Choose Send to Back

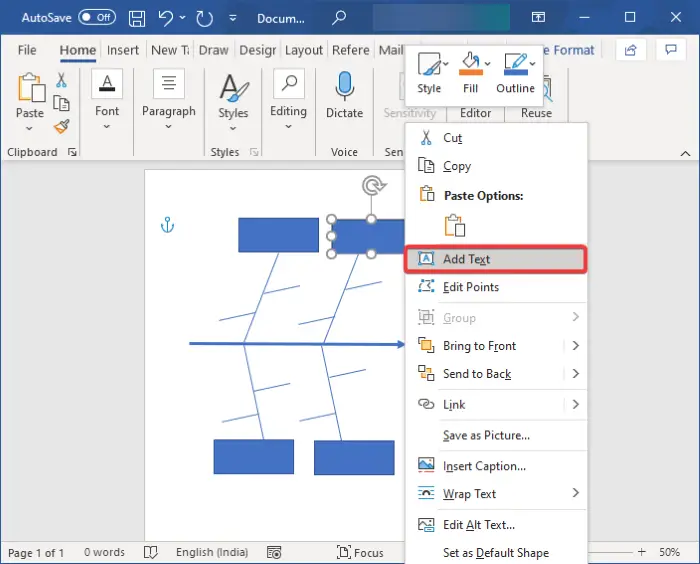pyautogui.click(x=477, y=374)
